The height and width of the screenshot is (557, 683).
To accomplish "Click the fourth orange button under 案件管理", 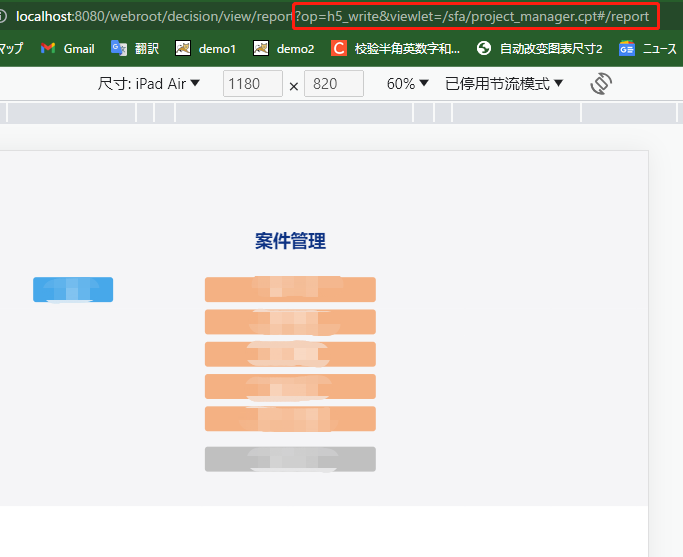I will tap(290, 386).
